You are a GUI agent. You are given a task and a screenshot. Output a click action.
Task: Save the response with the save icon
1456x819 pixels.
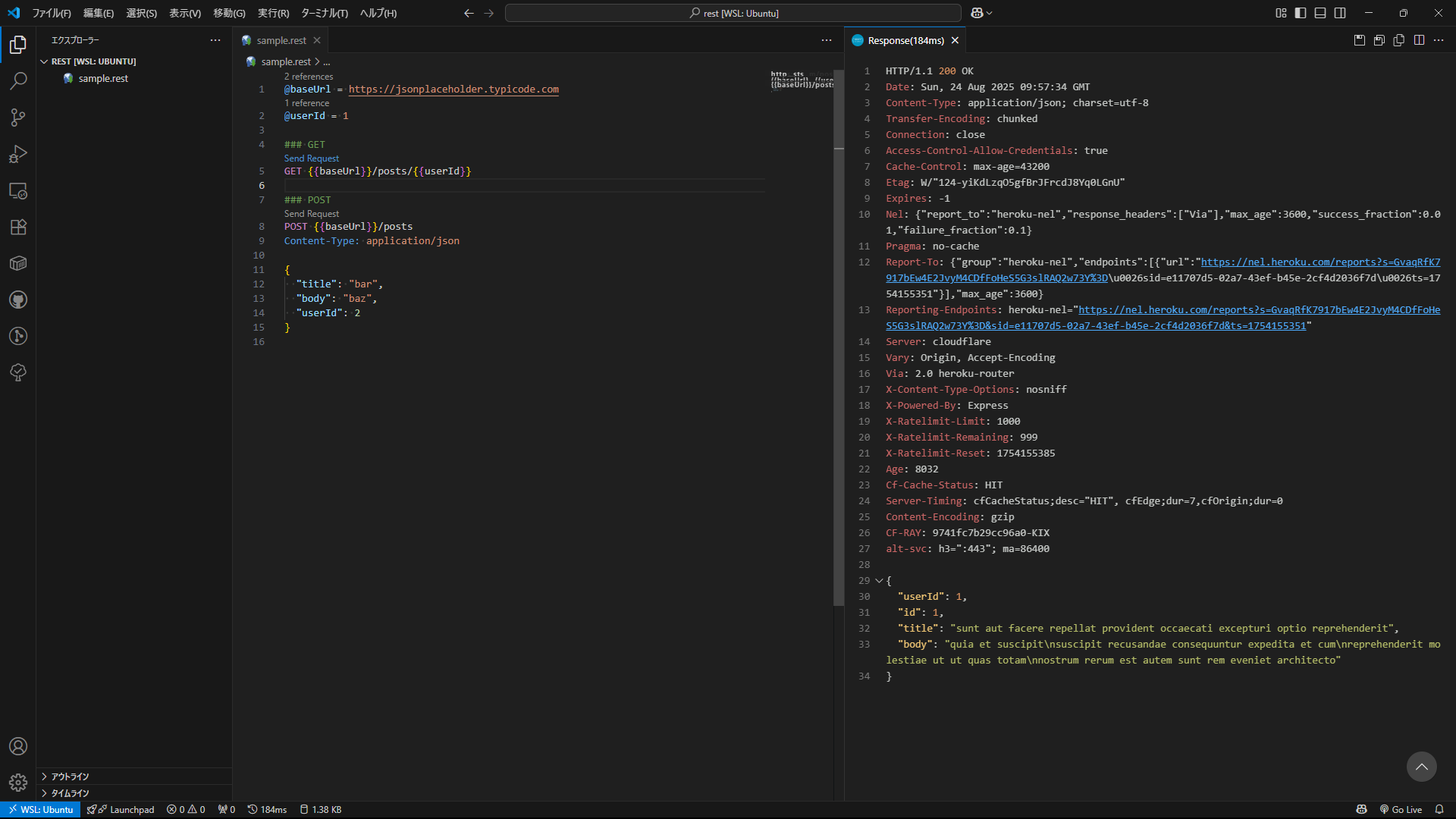pyautogui.click(x=1358, y=40)
